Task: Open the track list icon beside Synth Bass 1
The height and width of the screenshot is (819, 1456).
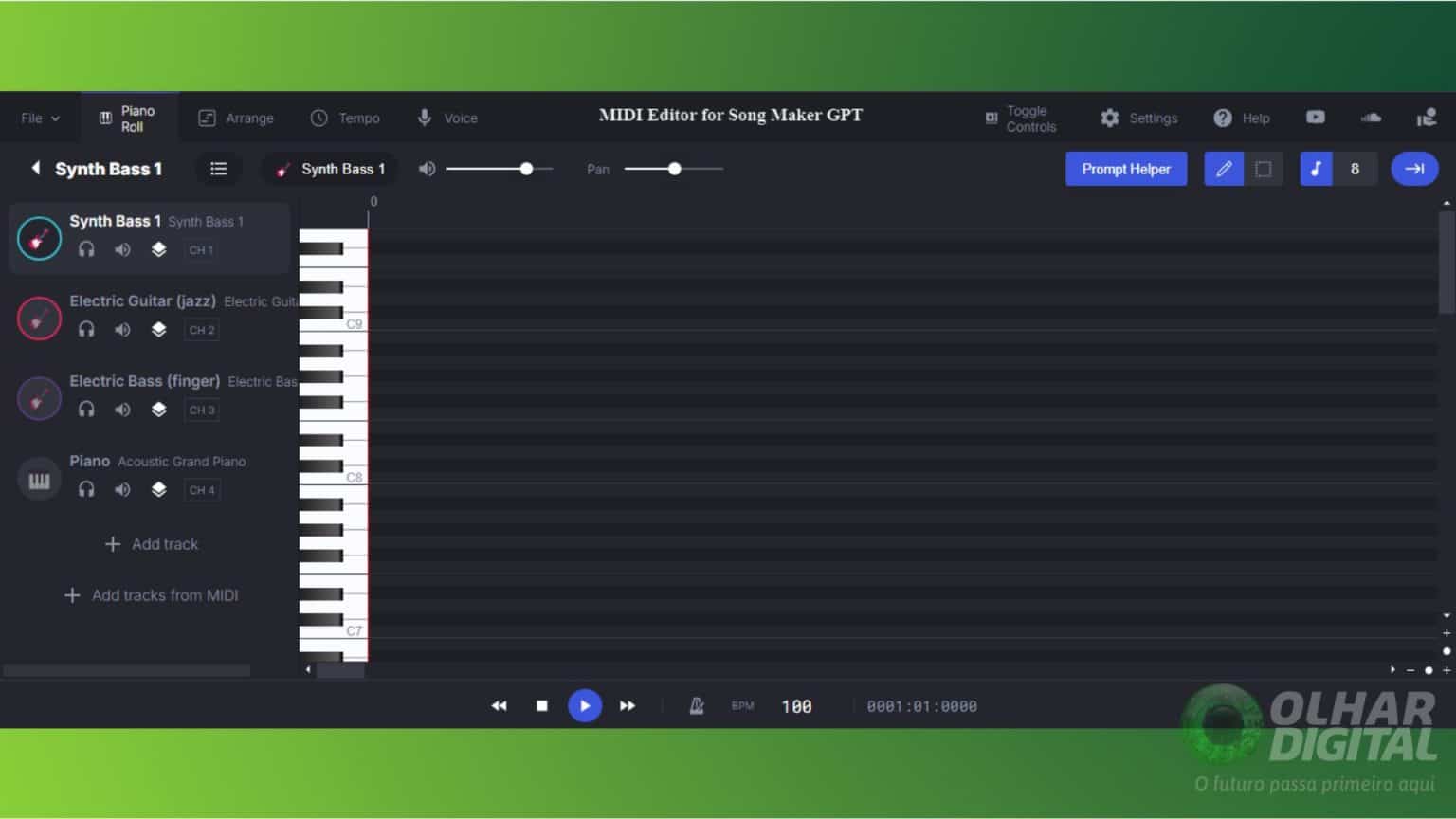Action: tap(219, 169)
